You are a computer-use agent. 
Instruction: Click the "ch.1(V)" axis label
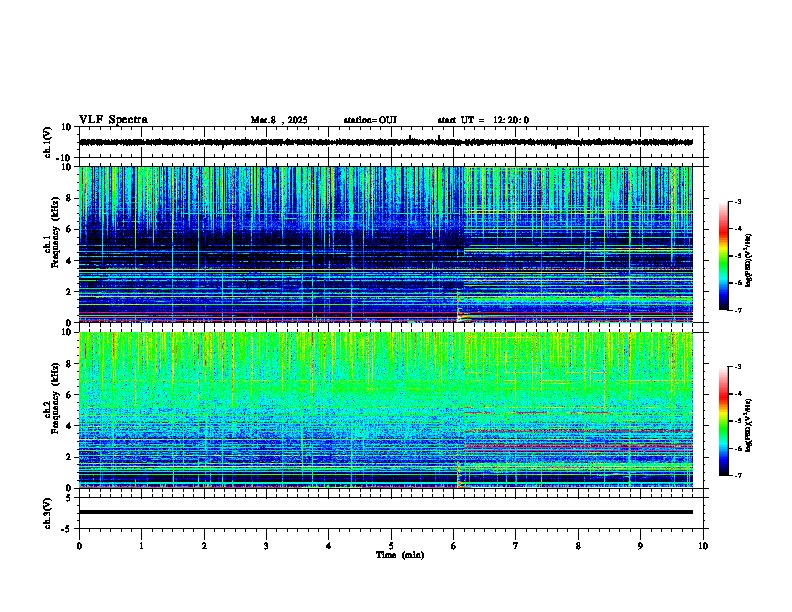[x=47, y=142]
